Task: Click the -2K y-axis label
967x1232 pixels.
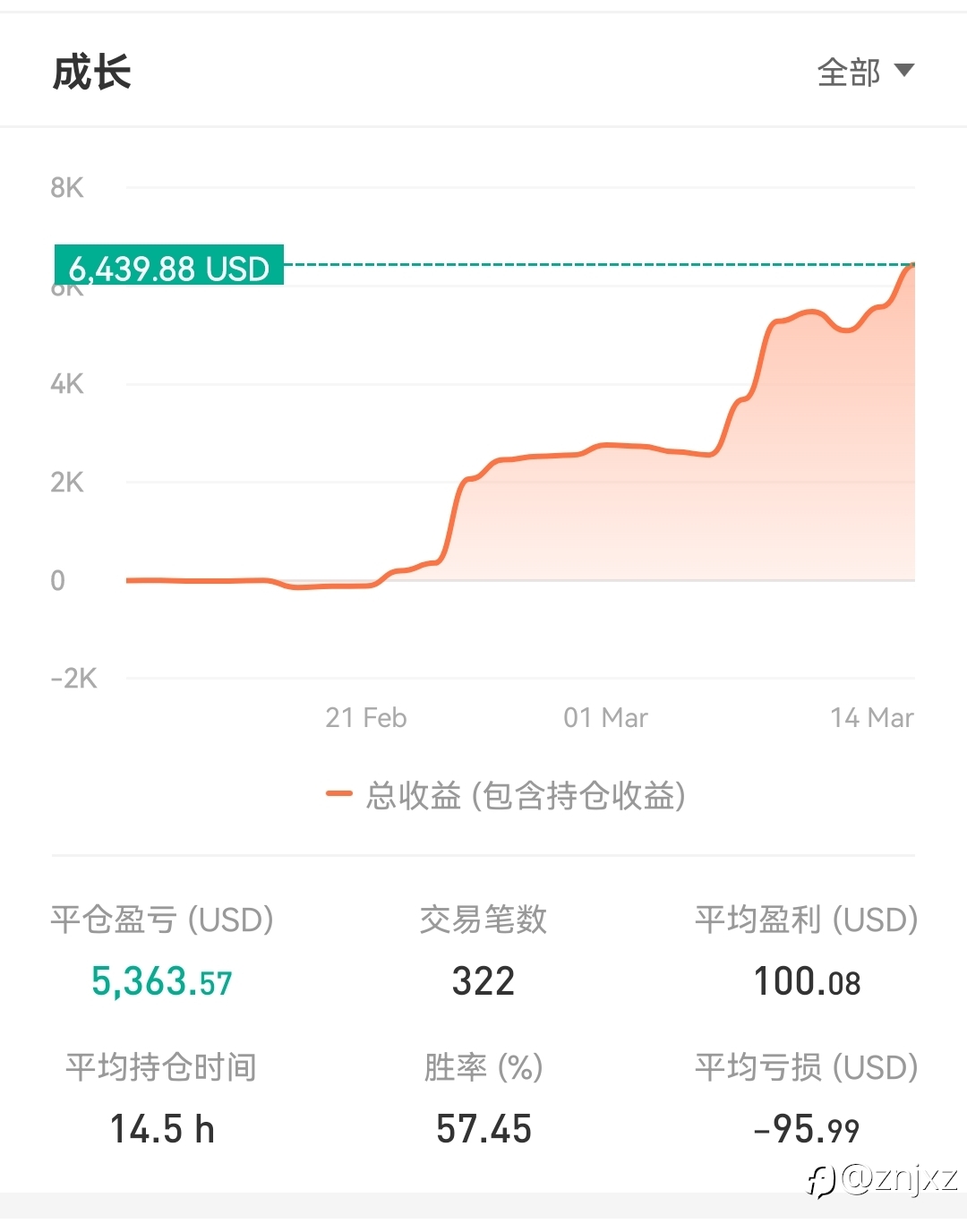Action: [x=73, y=679]
